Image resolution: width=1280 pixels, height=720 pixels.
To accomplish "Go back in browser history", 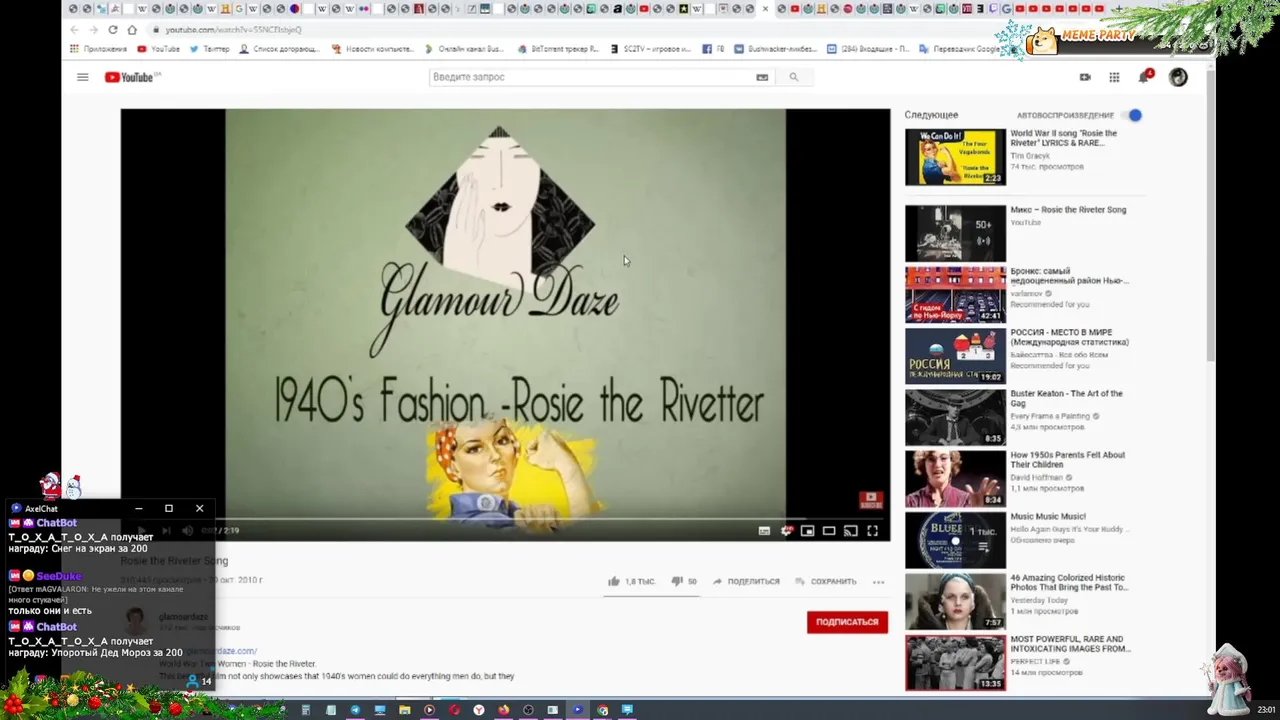I will [74, 30].
